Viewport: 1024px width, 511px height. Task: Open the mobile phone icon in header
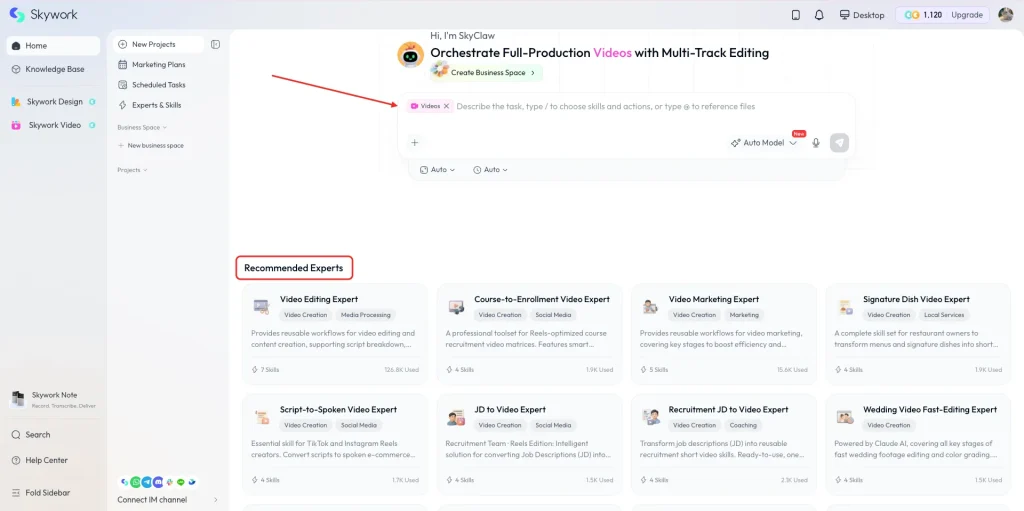coord(795,15)
